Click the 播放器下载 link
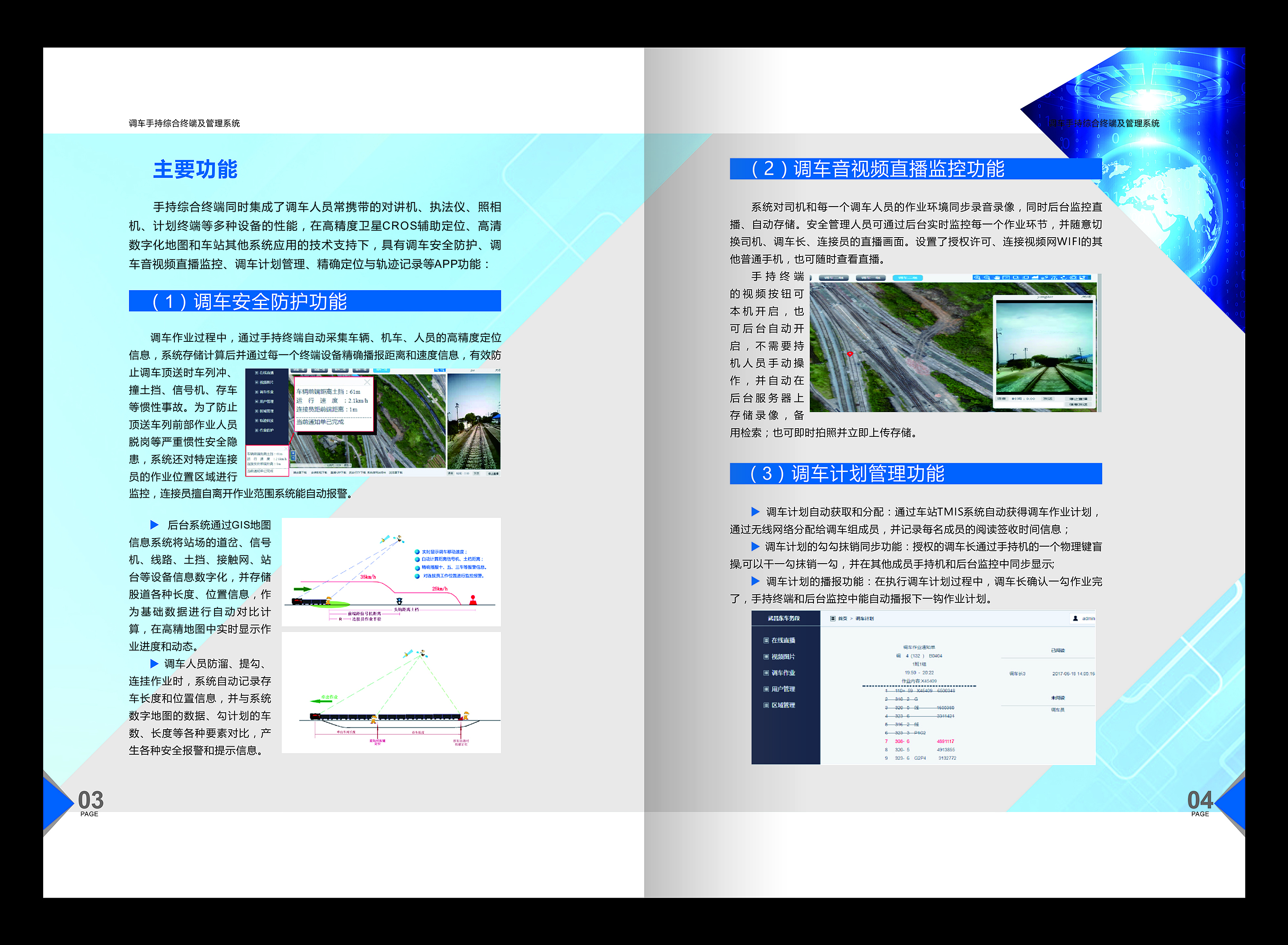 [x=300, y=473]
